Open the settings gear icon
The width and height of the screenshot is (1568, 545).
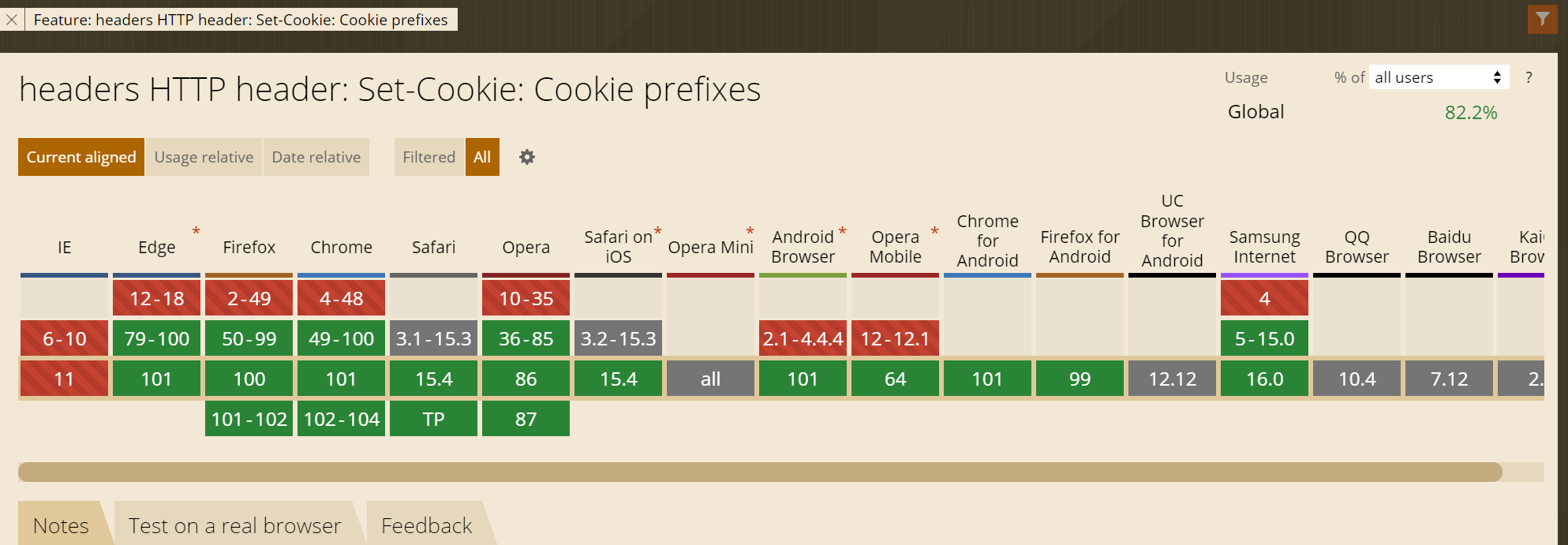pyautogui.click(x=526, y=157)
